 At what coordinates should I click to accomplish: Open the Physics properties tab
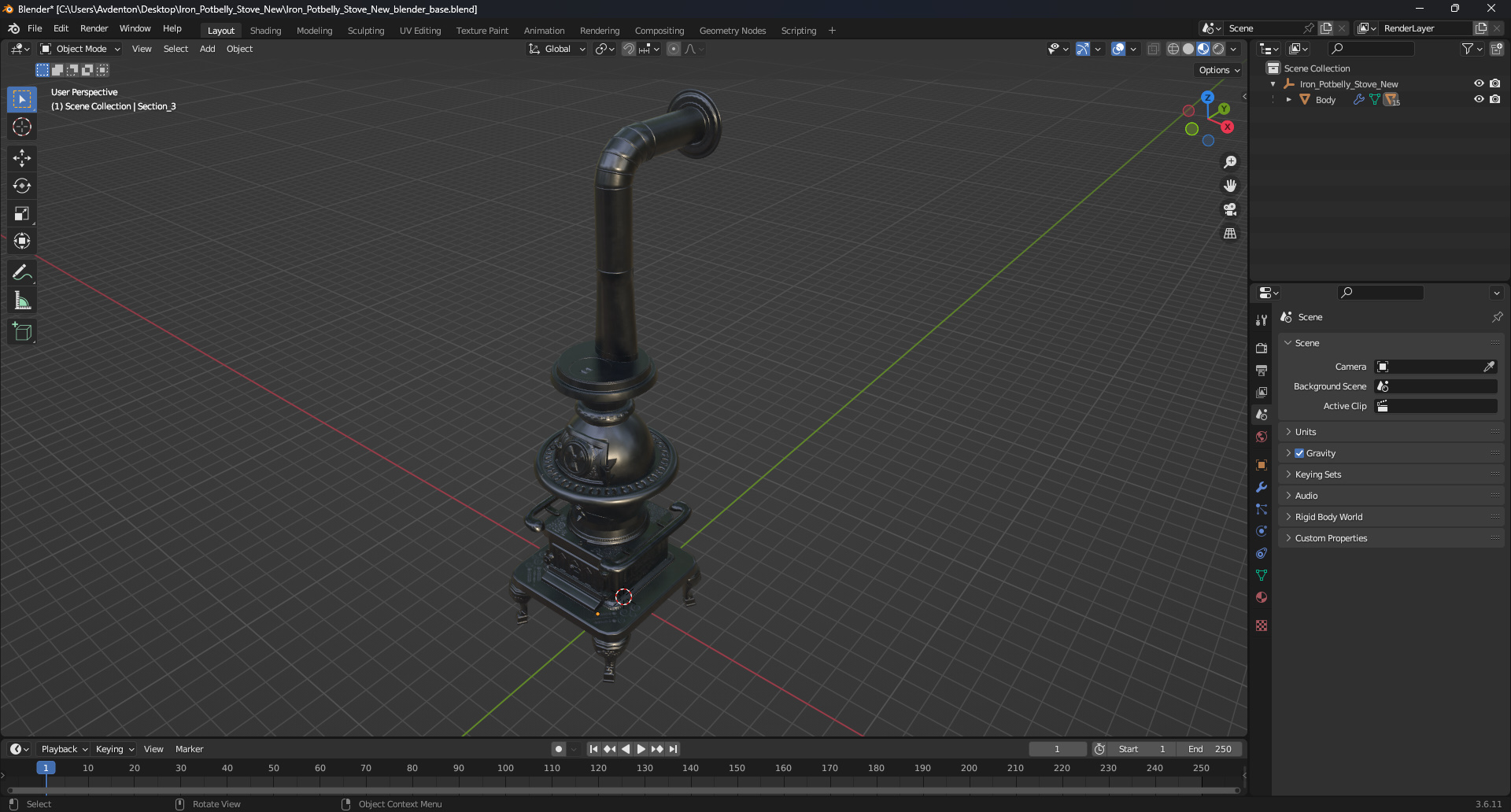tap(1262, 531)
